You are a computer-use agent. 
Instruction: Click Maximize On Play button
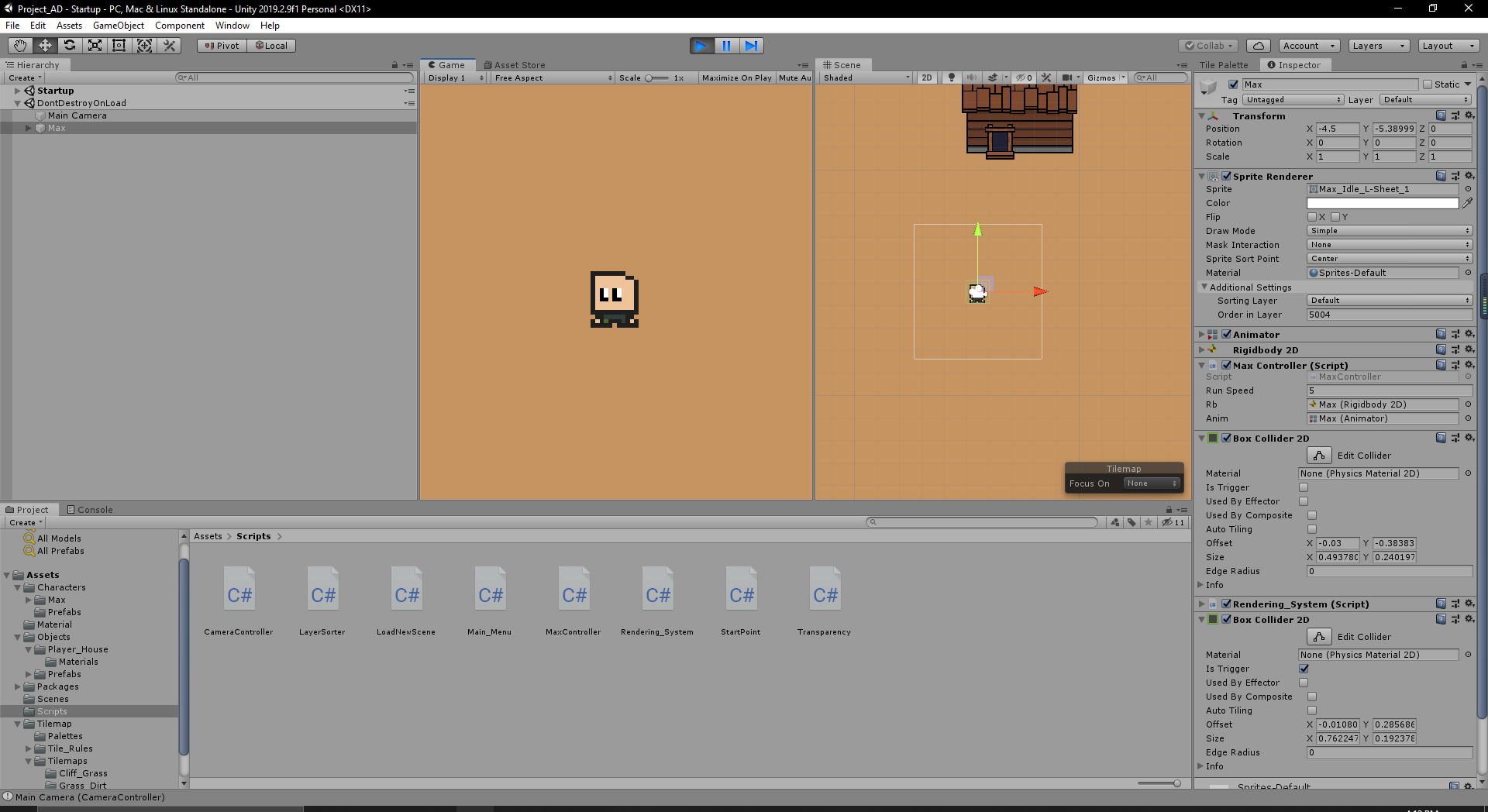(x=737, y=77)
